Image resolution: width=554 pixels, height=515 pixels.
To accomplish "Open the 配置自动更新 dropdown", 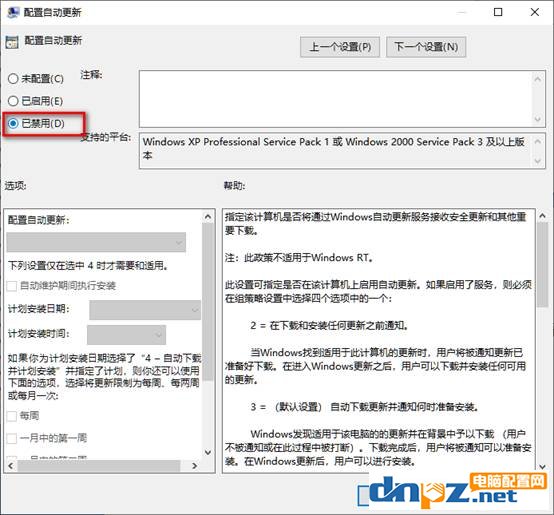I will (96, 242).
